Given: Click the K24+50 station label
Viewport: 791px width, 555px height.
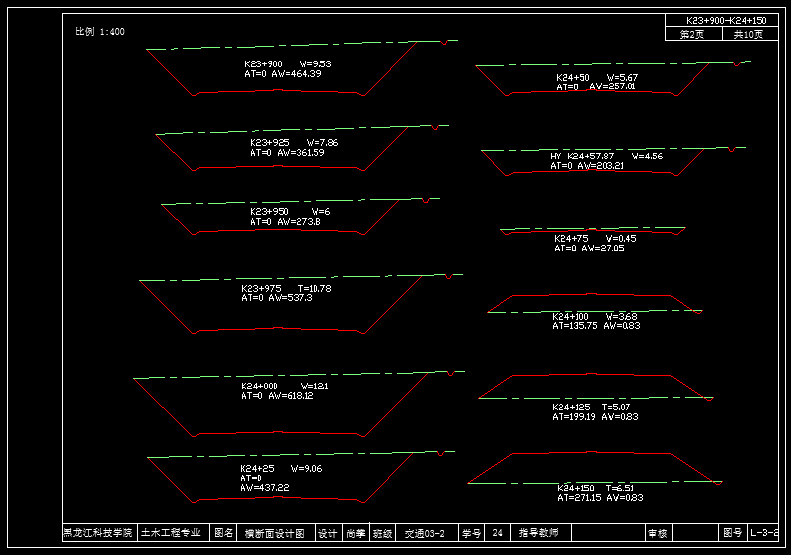Looking at the screenshot, I should (573, 77).
